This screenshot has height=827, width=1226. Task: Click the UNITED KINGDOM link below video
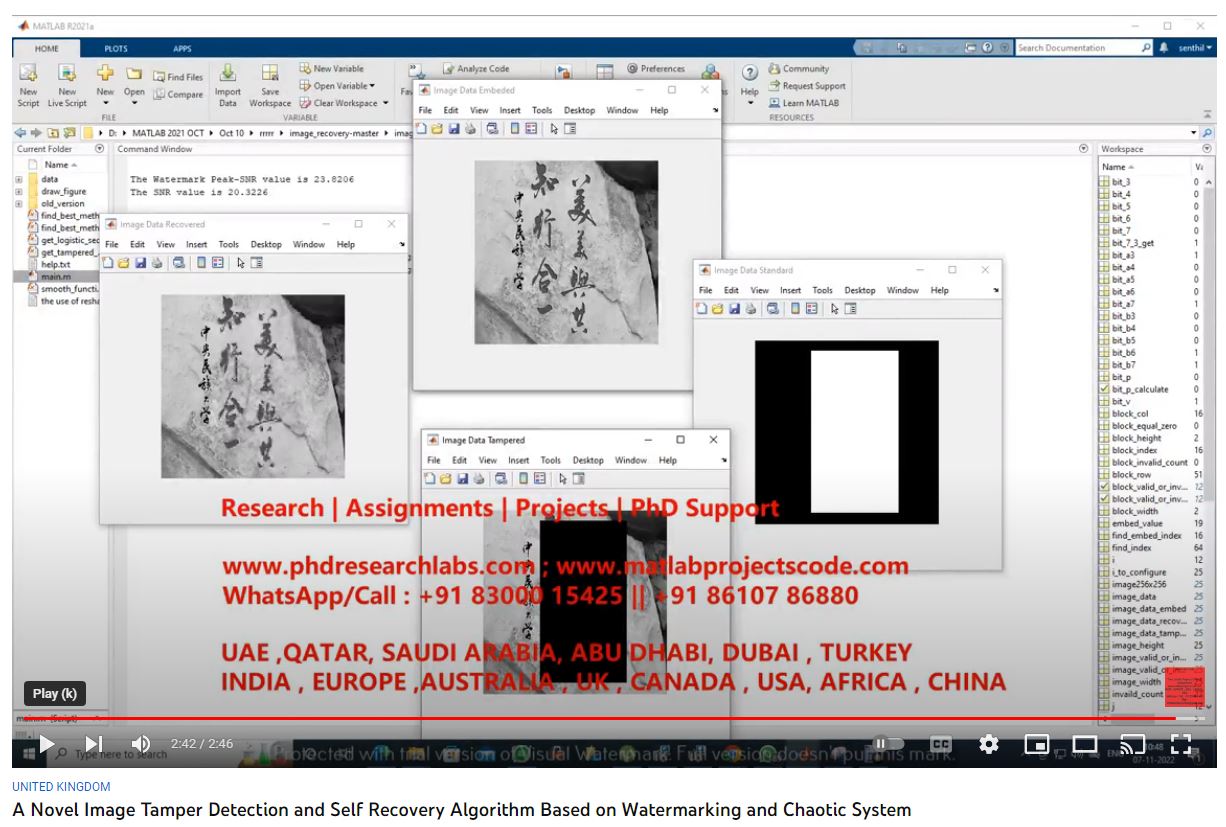click(61, 787)
